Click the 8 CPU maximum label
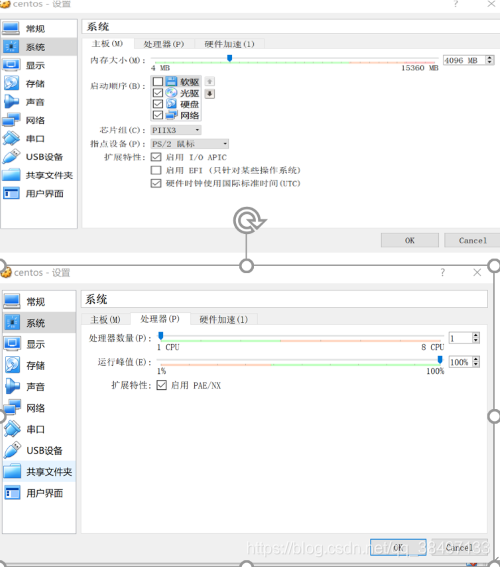Image resolution: width=500 pixels, height=567 pixels. 432,347
